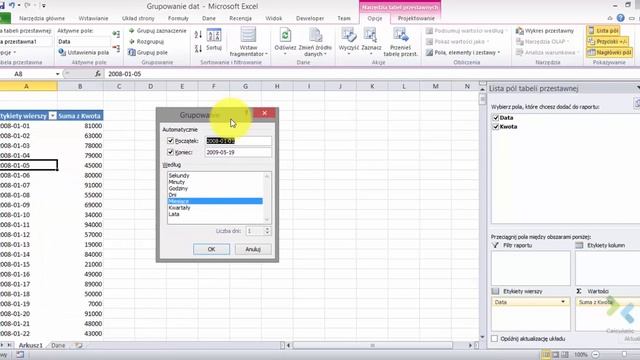This screenshot has height=360, width=640.
Task: Switch to page layout view in status bar
Action: [556, 355]
